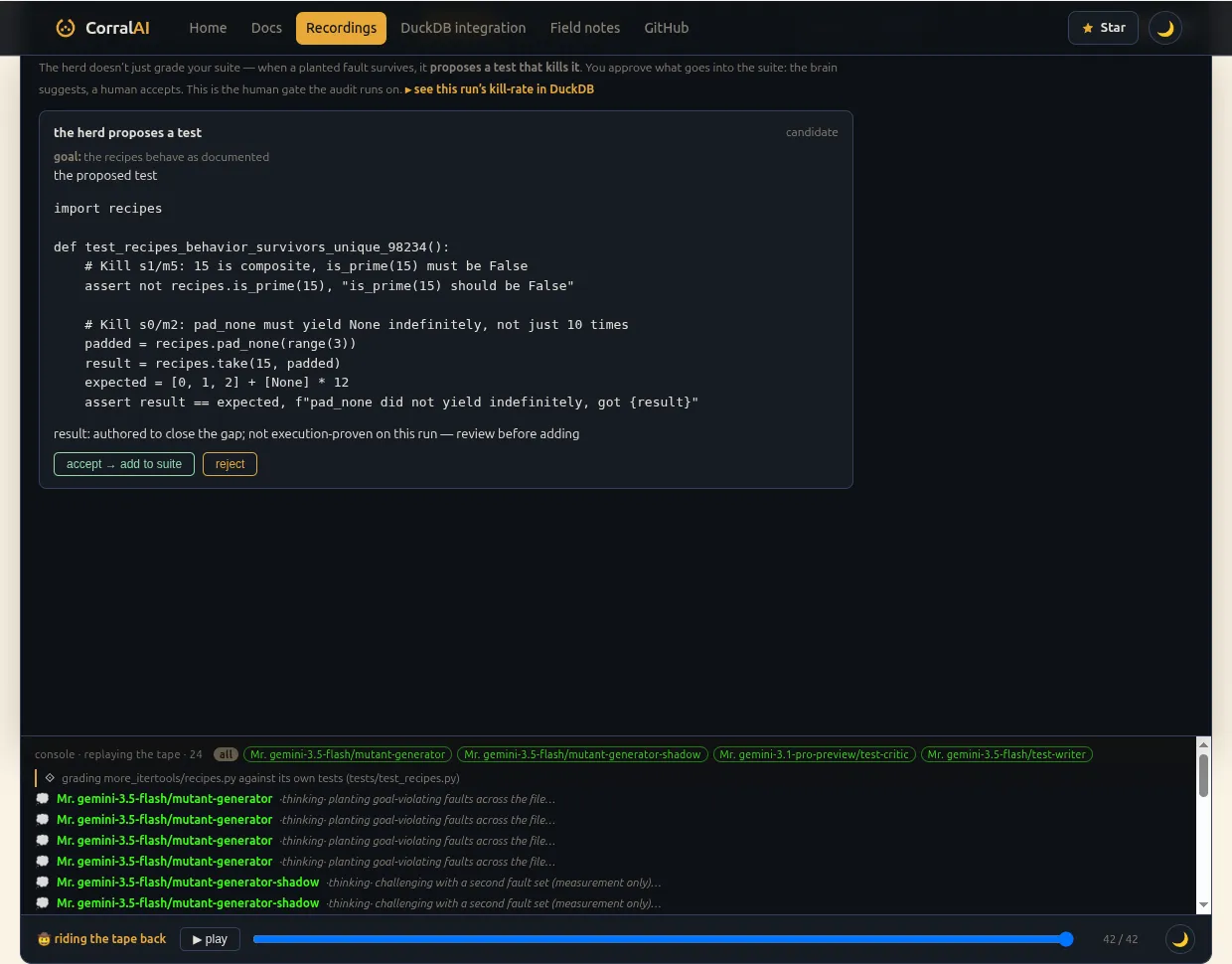Screen dimensions: 1232x964
Task: Select 'import recipes' code line
Action: (107, 209)
